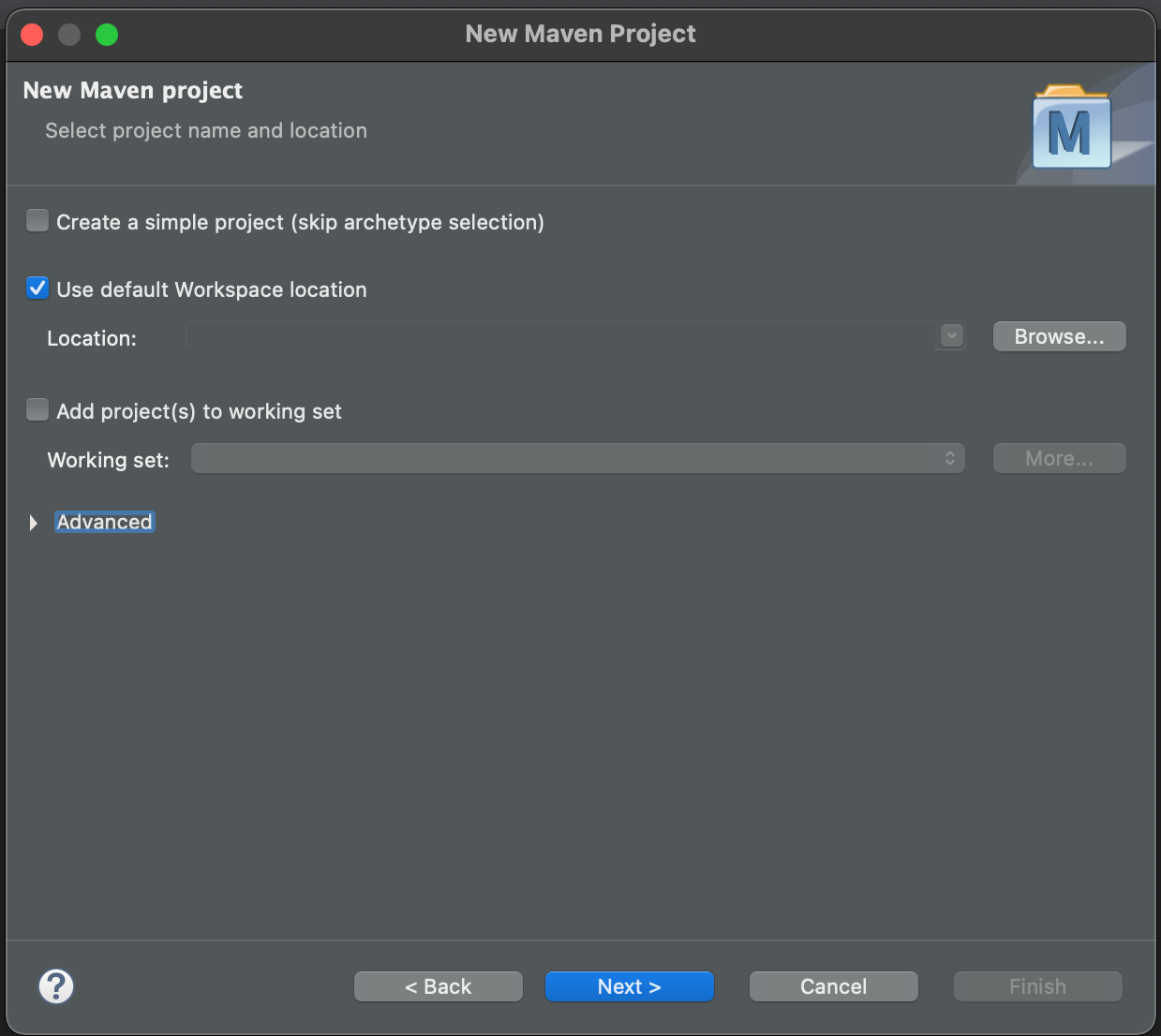
Task: Click the New Maven Project window title
Action: pos(581,34)
